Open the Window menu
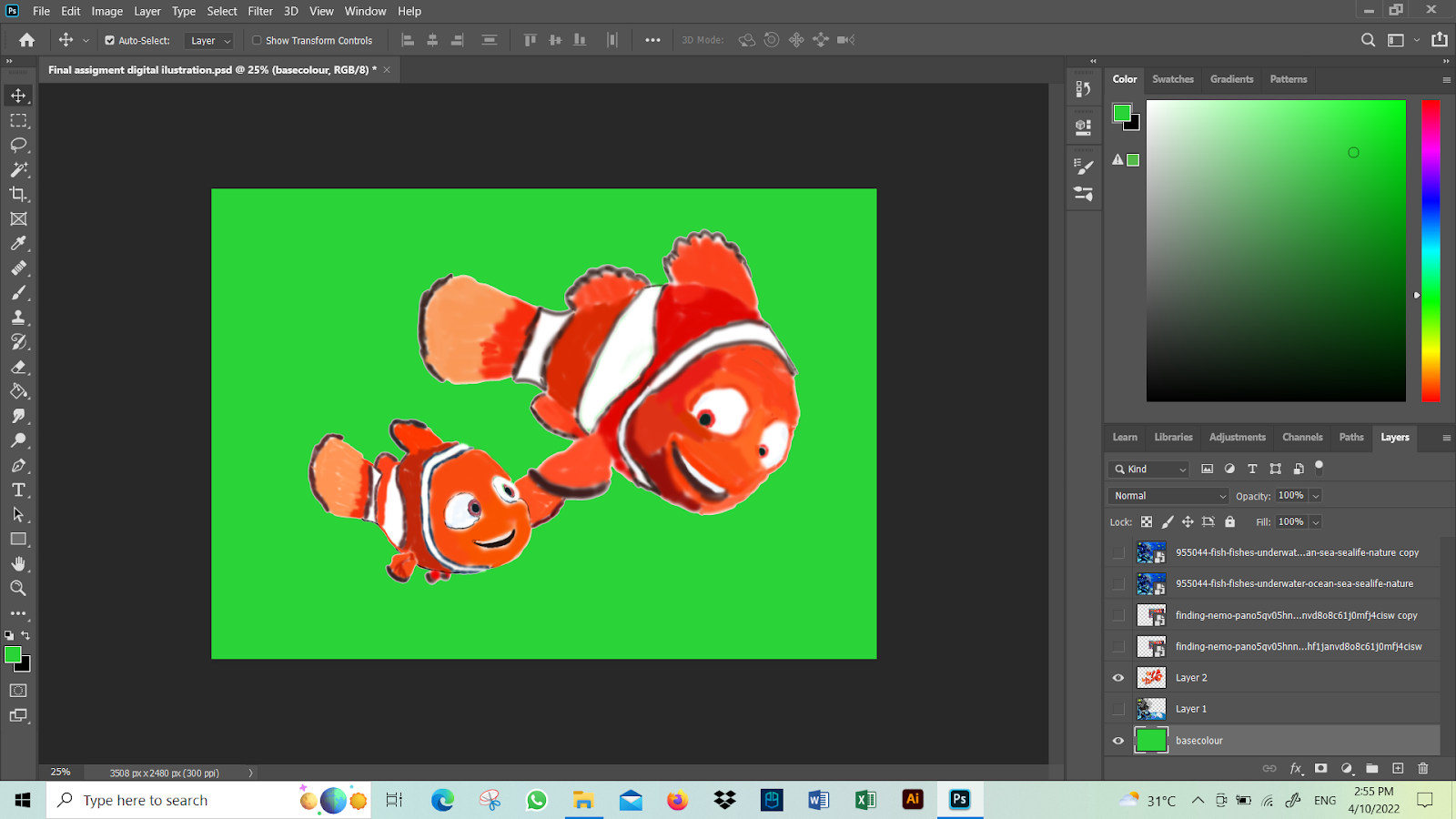 coord(365,11)
